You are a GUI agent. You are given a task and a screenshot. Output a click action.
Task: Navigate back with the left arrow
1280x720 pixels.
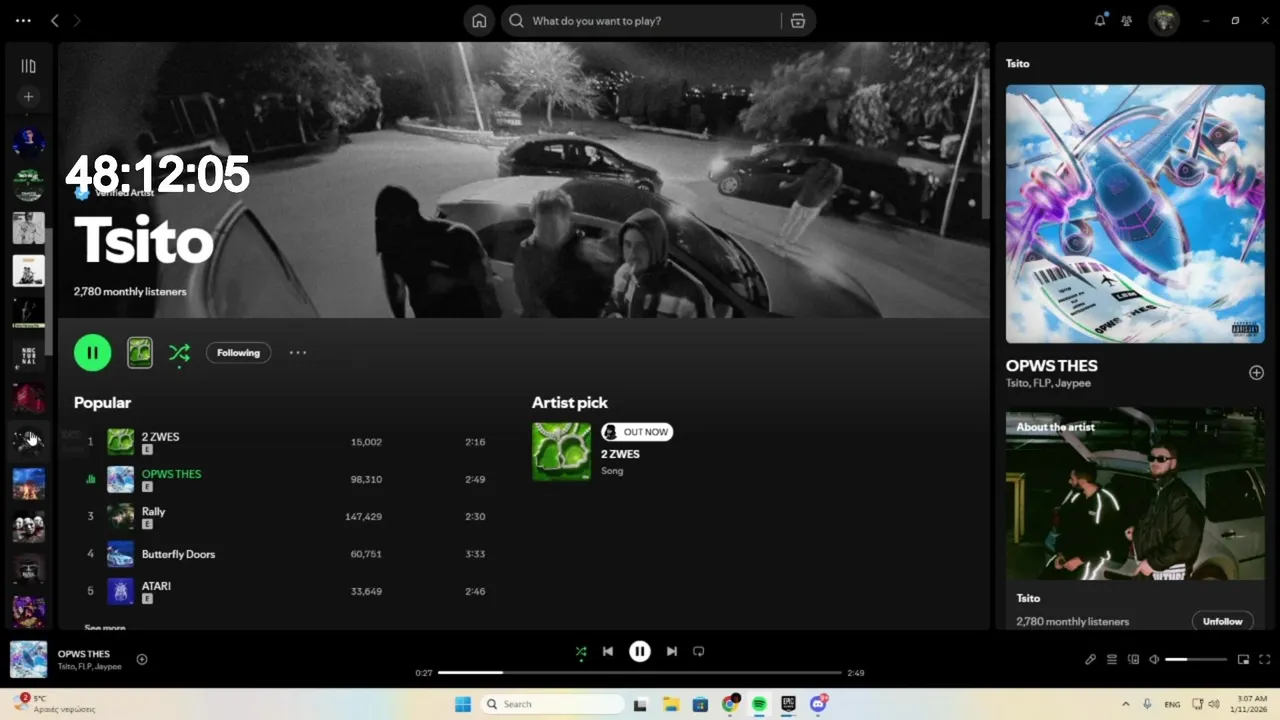tap(55, 20)
